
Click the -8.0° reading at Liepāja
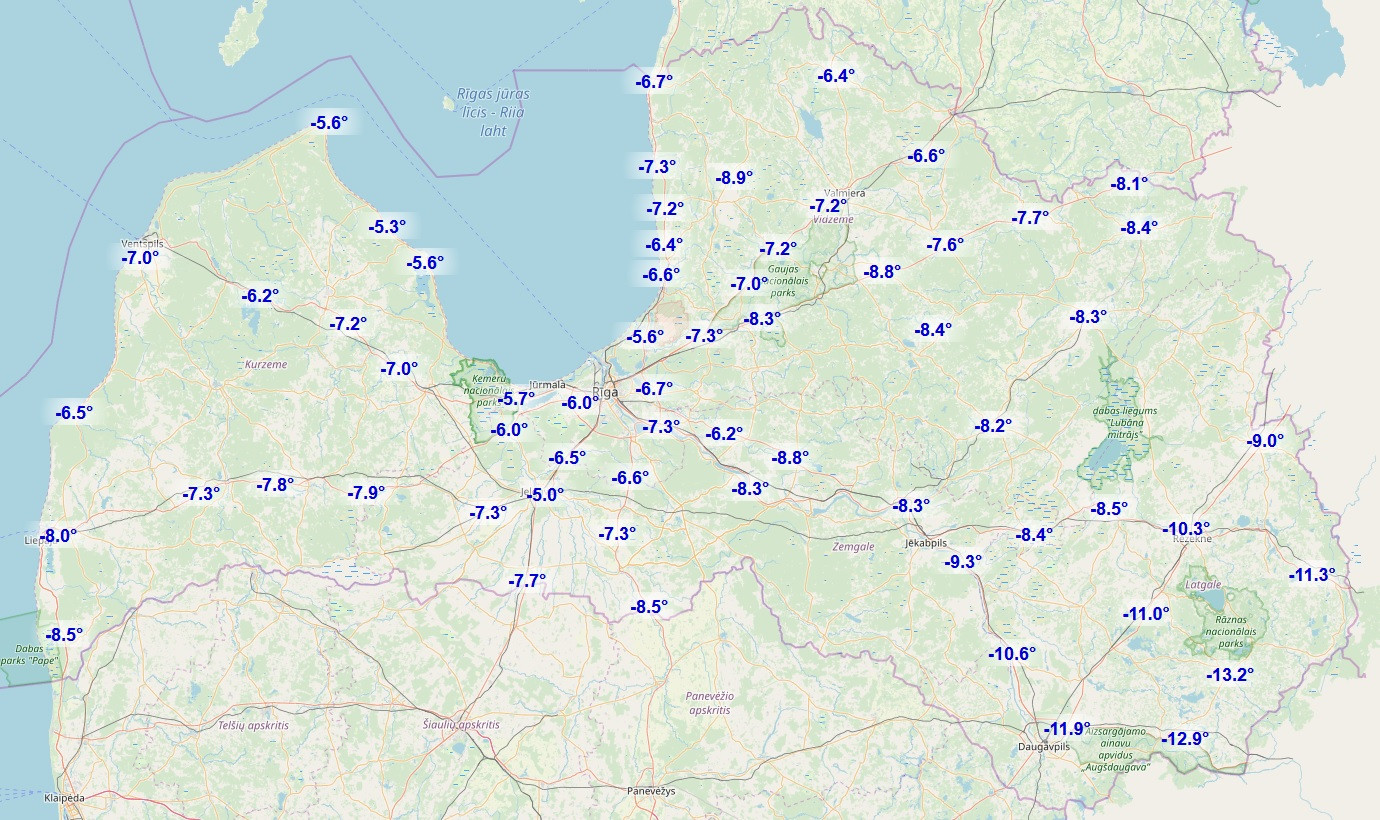click(x=58, y=536)
